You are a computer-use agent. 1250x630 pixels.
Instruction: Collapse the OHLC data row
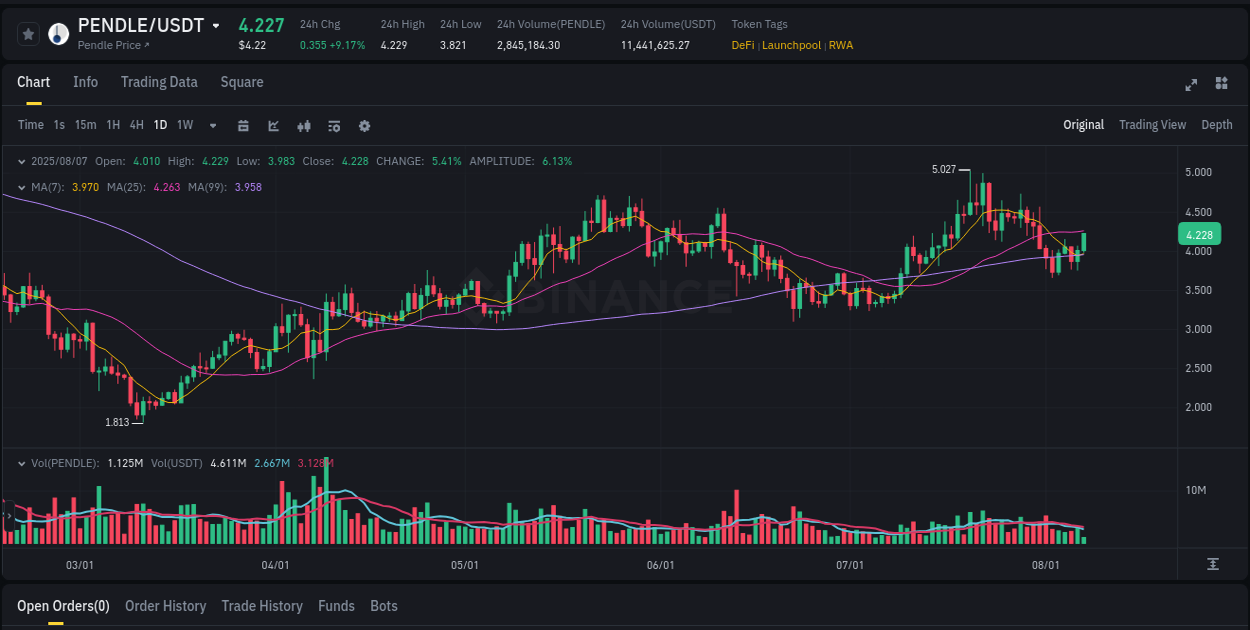click(x=22, y=160)
